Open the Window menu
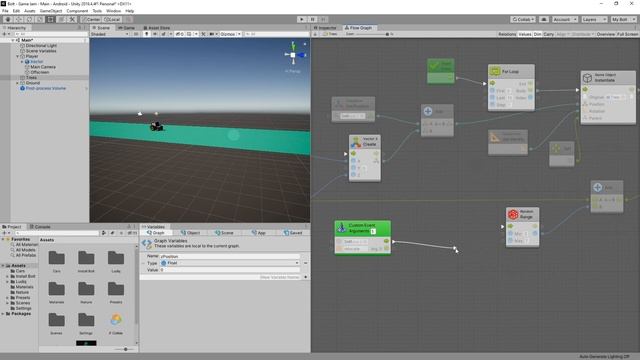Image resolution: width=640 pixels, height=360 pixels. pyautogui.click(x=113, y=11)
